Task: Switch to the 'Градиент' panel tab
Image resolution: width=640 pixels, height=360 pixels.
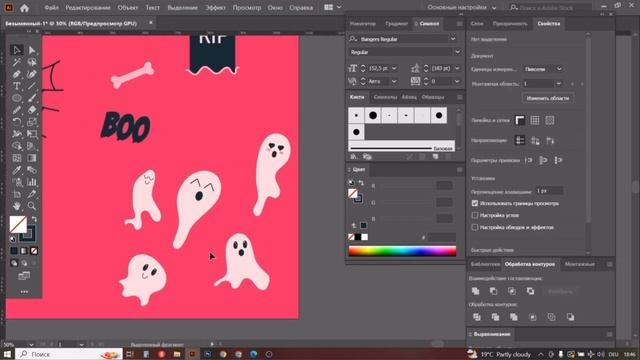Action: tap(397, 24)
